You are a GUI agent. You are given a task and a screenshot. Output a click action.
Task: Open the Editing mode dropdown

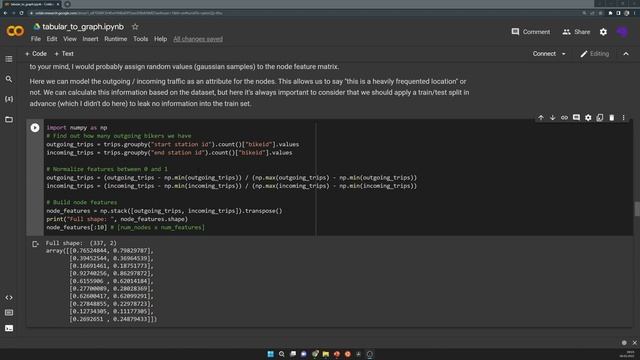[x=595, y=54]
